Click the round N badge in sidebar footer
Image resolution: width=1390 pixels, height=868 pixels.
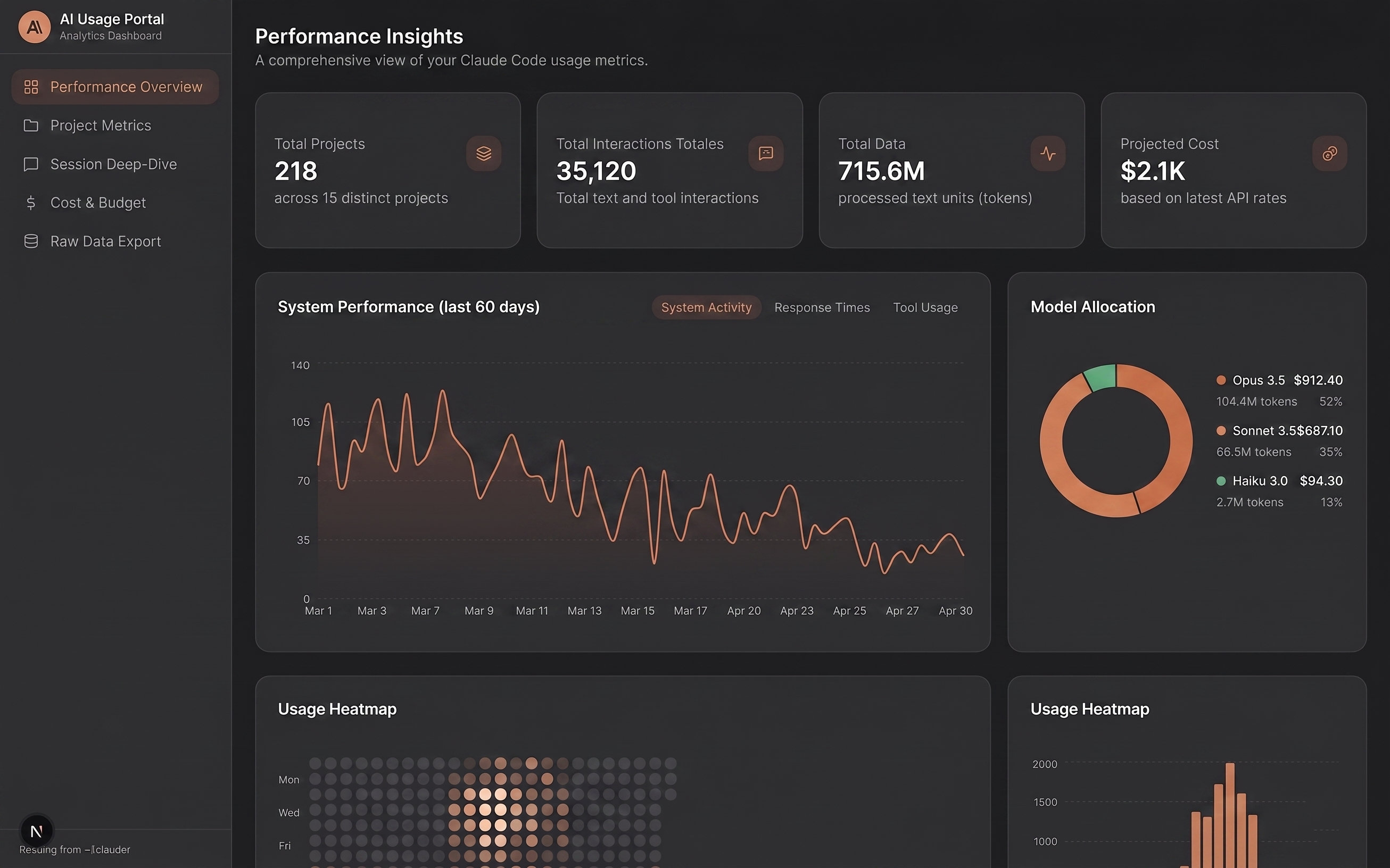coord(37,831)
